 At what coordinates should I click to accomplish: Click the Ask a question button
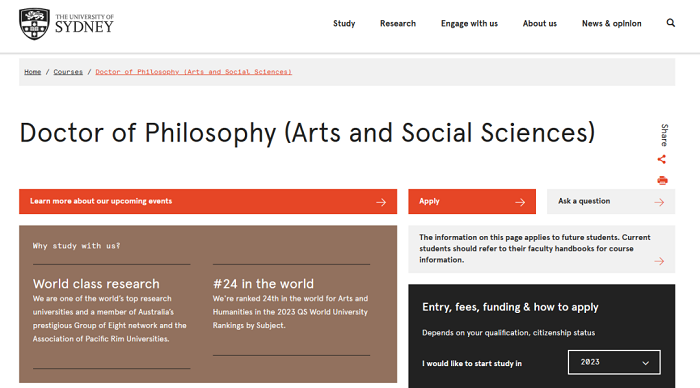point(611,201)
